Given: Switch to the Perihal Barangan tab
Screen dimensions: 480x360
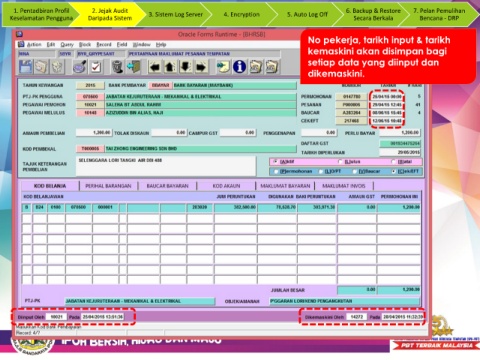Looking at the screenshot, I should [x=108, y=186].
